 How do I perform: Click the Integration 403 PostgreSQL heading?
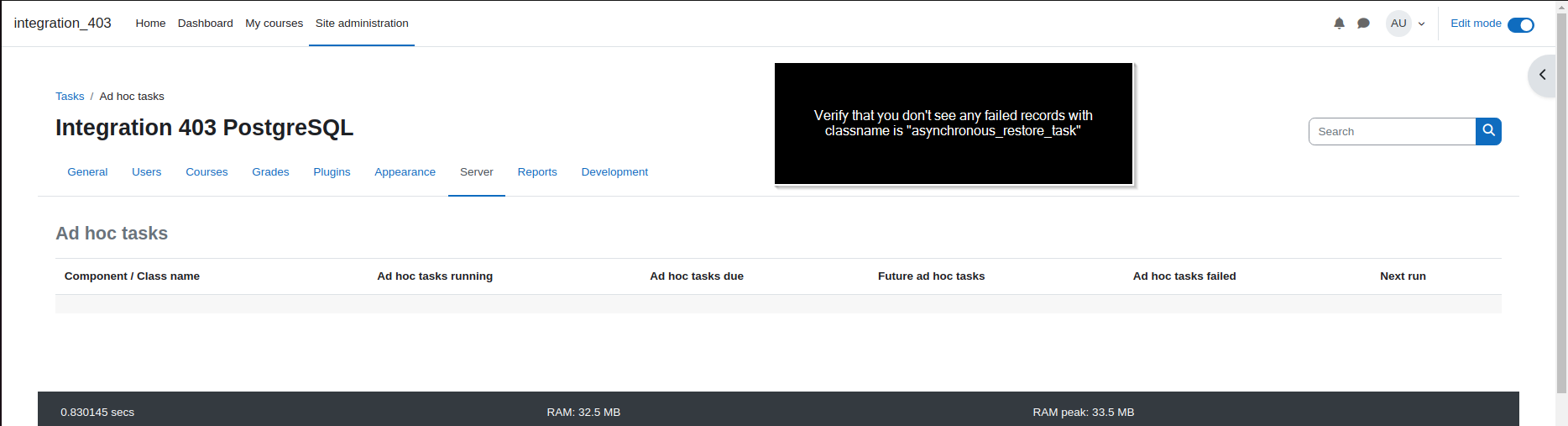(204, 128)
